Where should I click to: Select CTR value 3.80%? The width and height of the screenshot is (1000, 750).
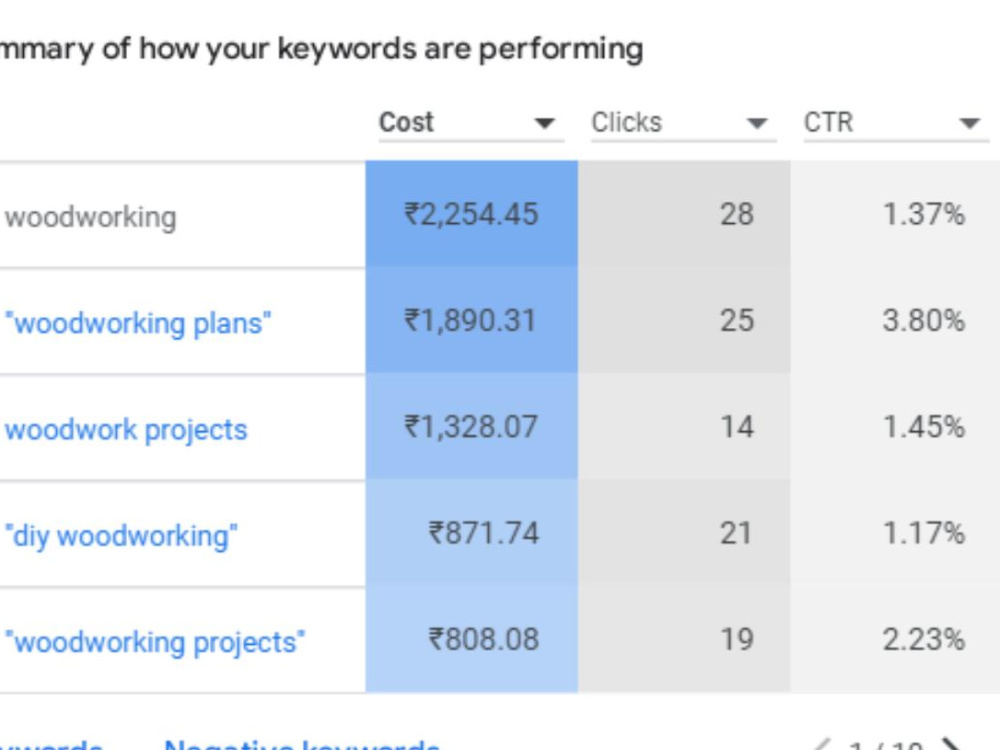pos(923,321)
